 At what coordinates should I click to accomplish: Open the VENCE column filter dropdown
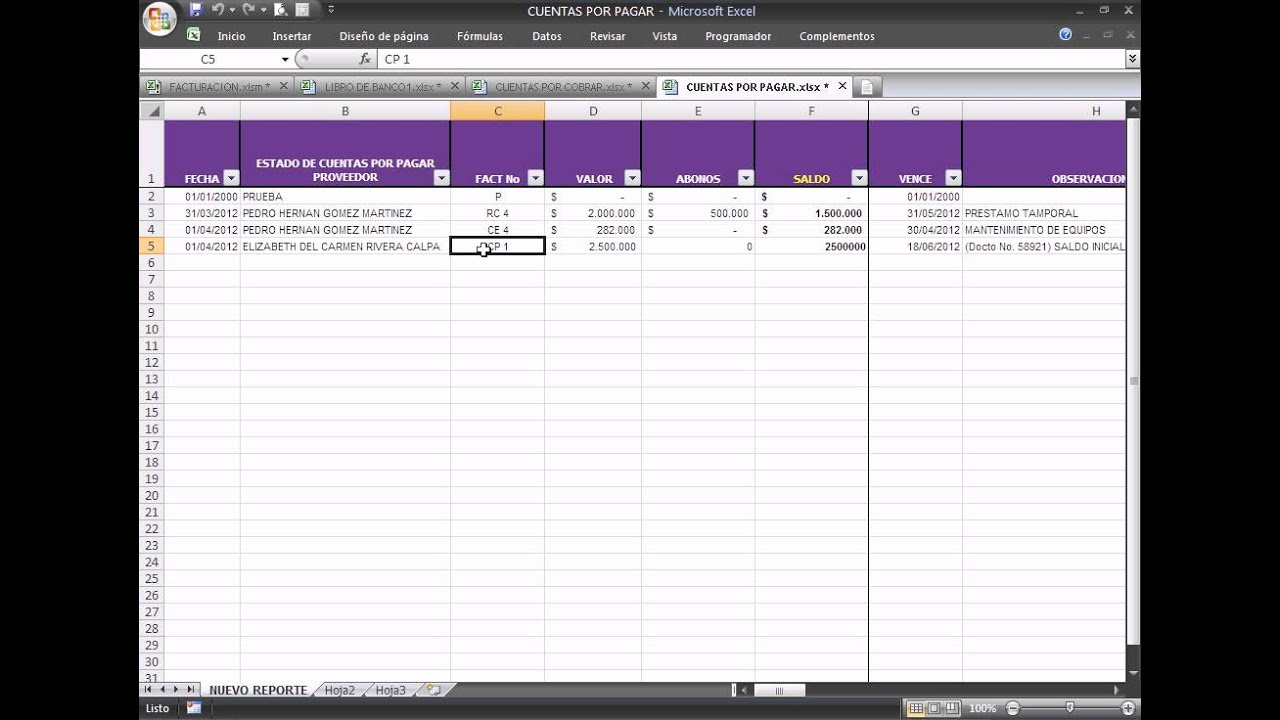pos(952,178)
